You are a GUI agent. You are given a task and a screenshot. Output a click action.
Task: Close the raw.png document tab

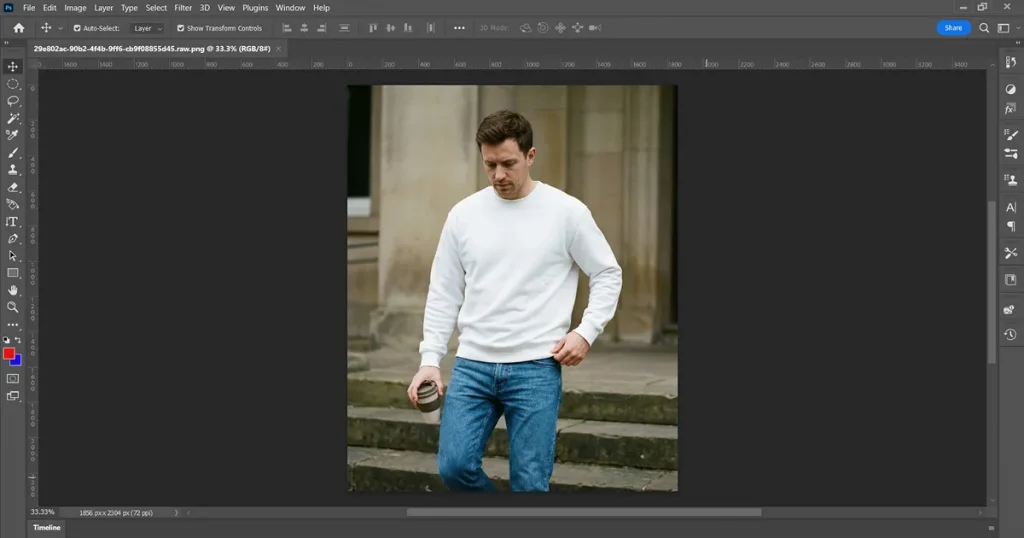[x=279, y=48]
